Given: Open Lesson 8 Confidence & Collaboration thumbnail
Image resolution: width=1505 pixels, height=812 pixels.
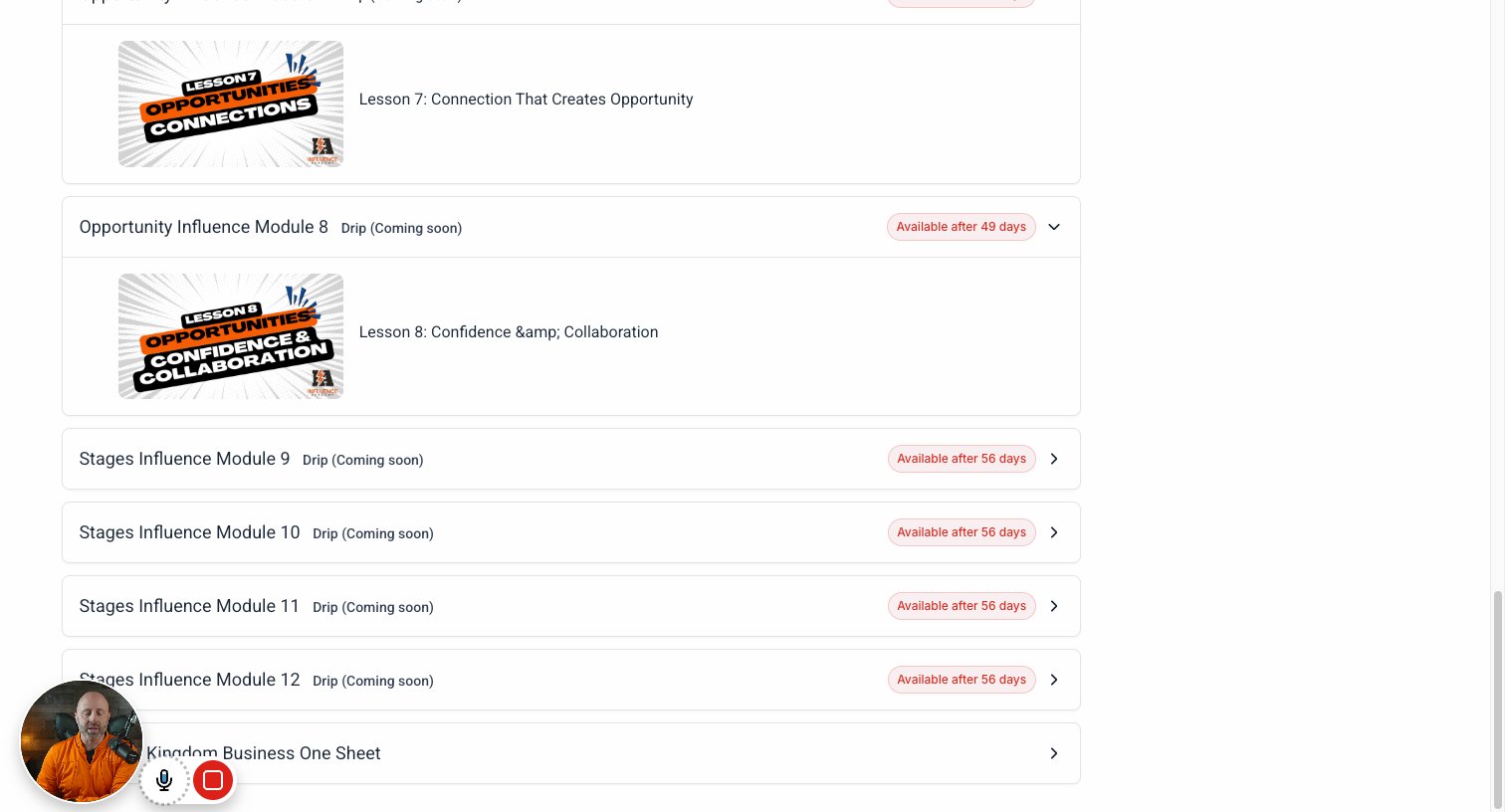Looking at the screenshot, I should pos(231,336).
